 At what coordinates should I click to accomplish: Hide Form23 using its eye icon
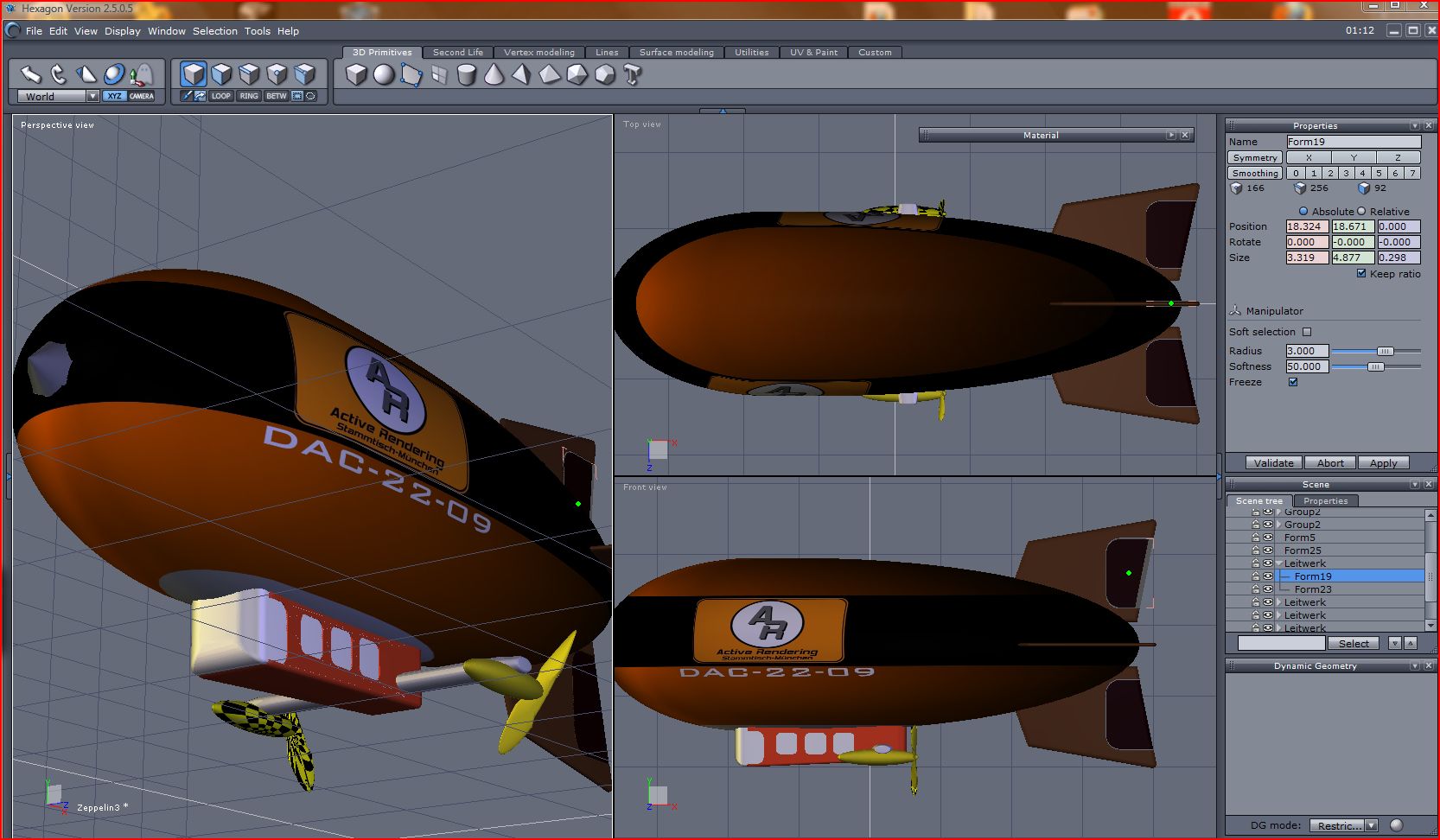1268,589
